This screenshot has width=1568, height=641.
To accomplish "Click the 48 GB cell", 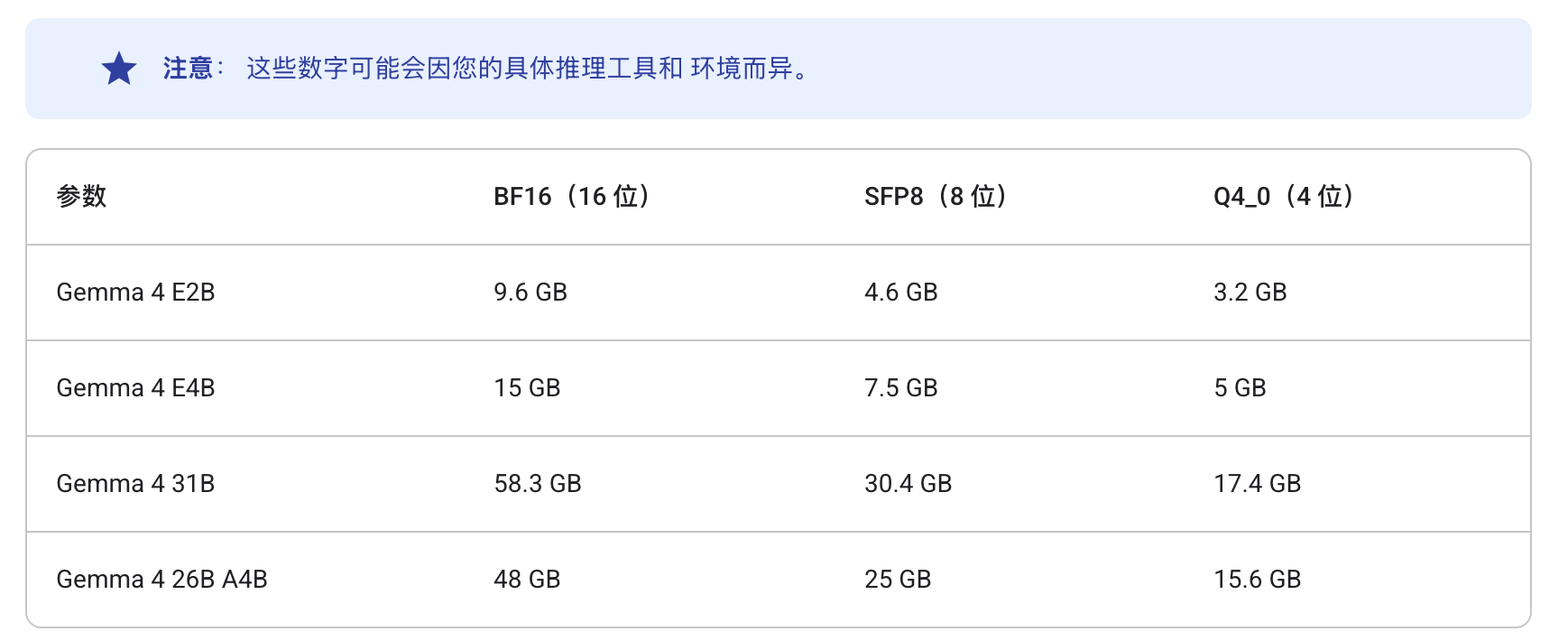I will tap(527, 580).
